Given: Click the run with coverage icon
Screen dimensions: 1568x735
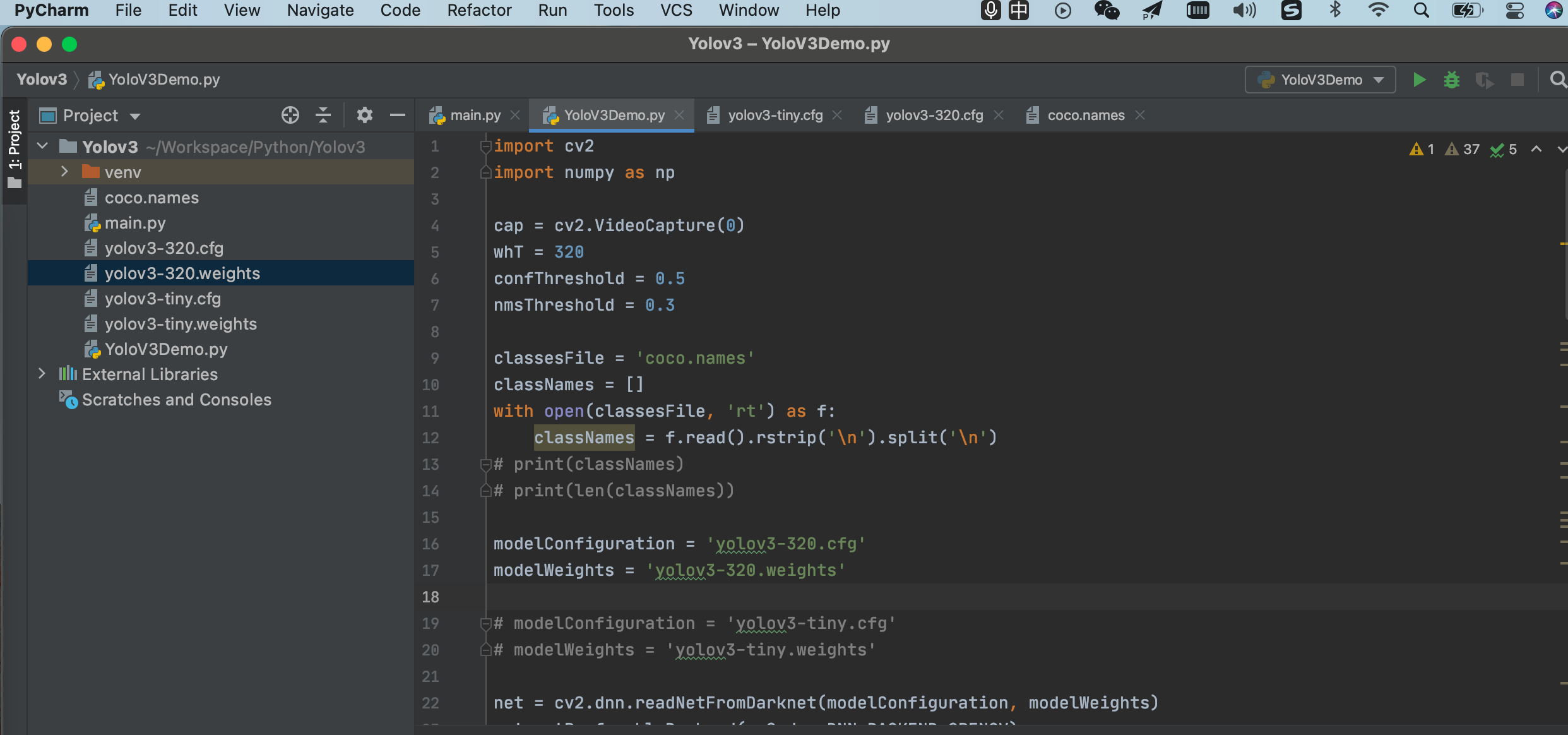Looking at the screenshot, I should tap(1484, 80).
